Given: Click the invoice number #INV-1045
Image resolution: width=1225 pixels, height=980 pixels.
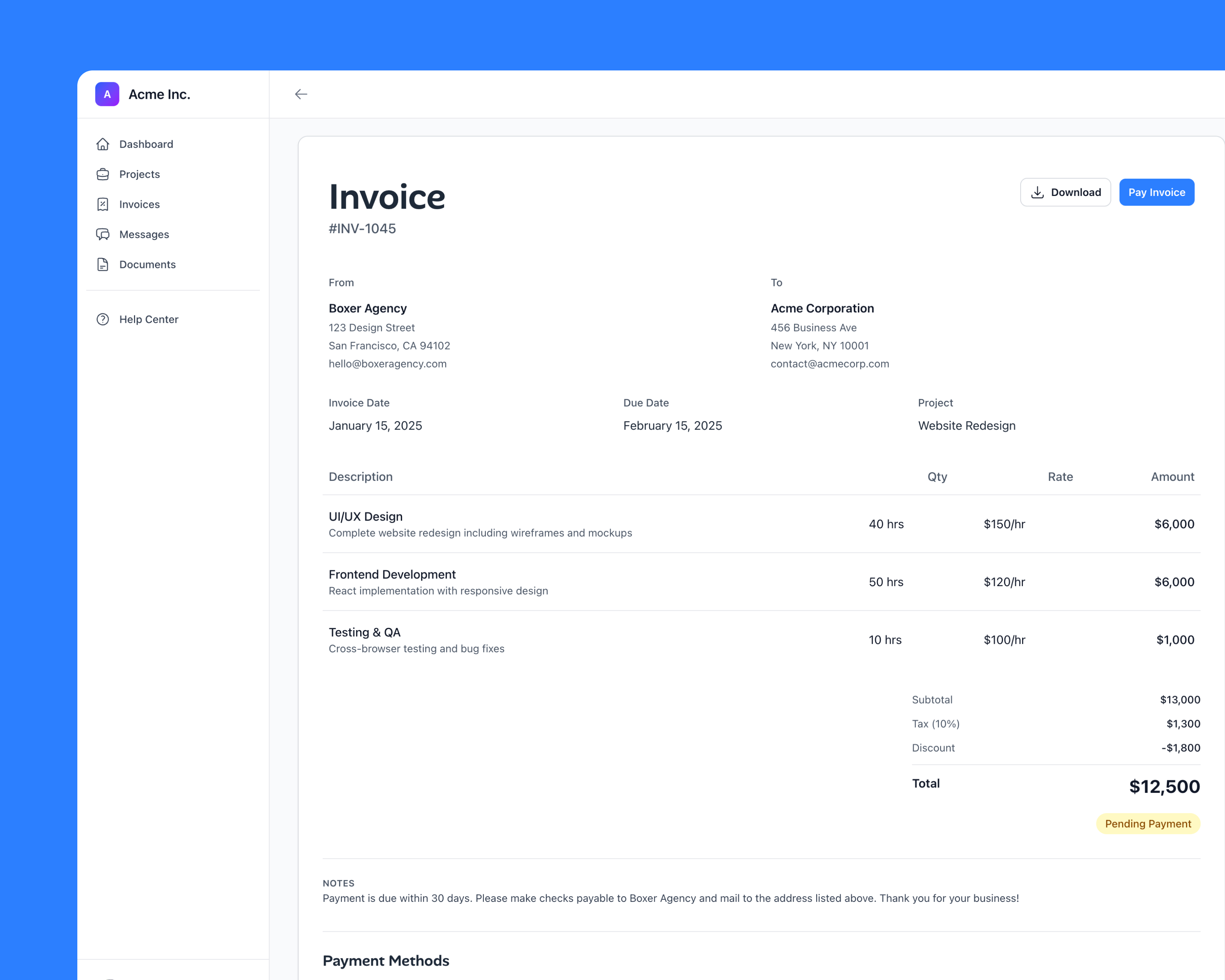Looking at the screenshot, I should 363,229.
